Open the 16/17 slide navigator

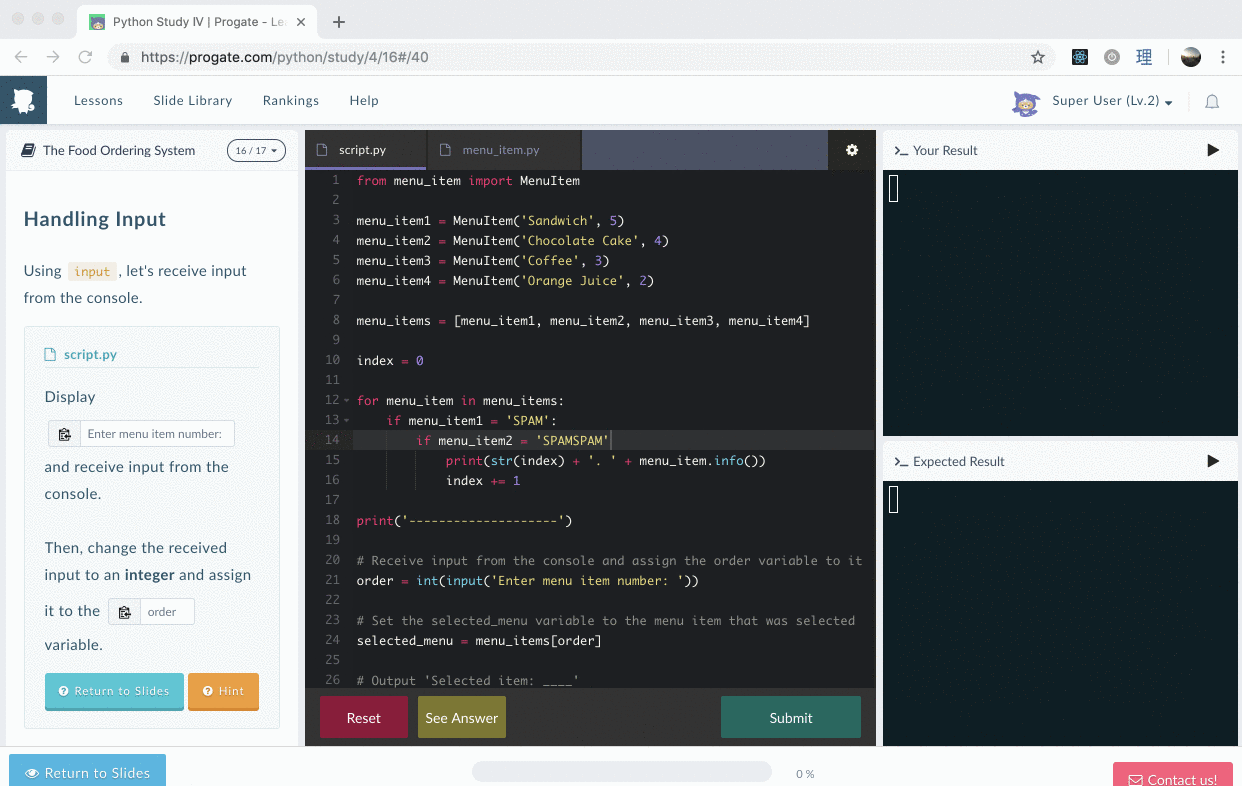click(x=256, y=150)
